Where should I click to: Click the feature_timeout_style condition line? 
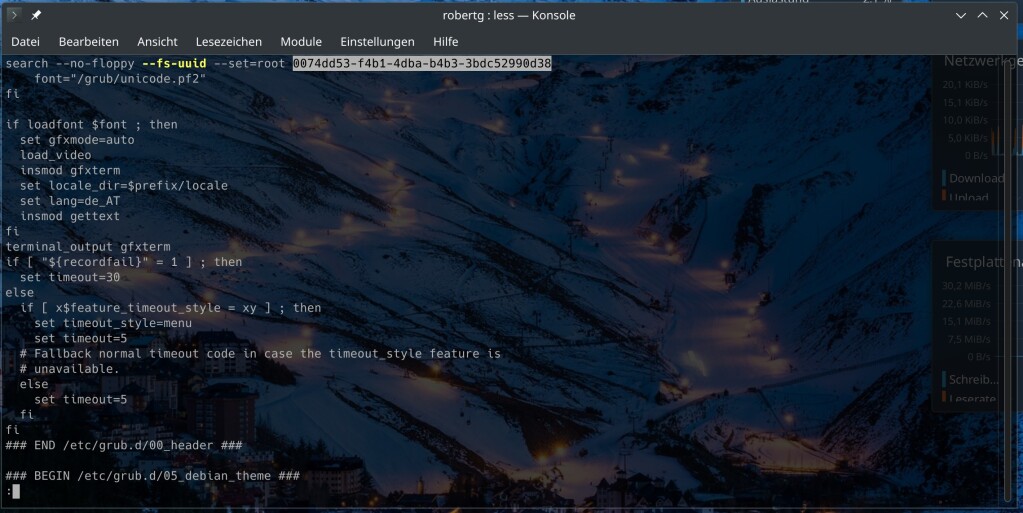tap(171, 307)
